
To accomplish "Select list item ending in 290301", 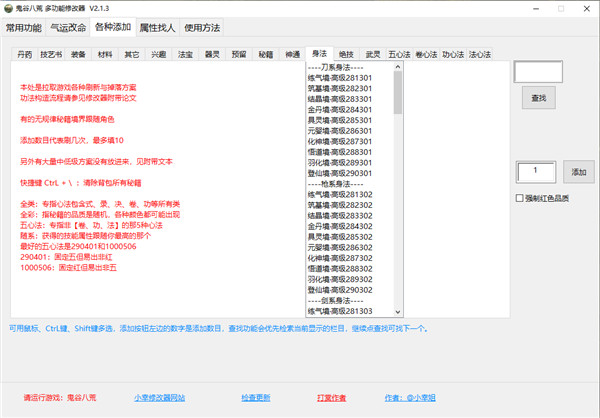I will pos(350,173).
